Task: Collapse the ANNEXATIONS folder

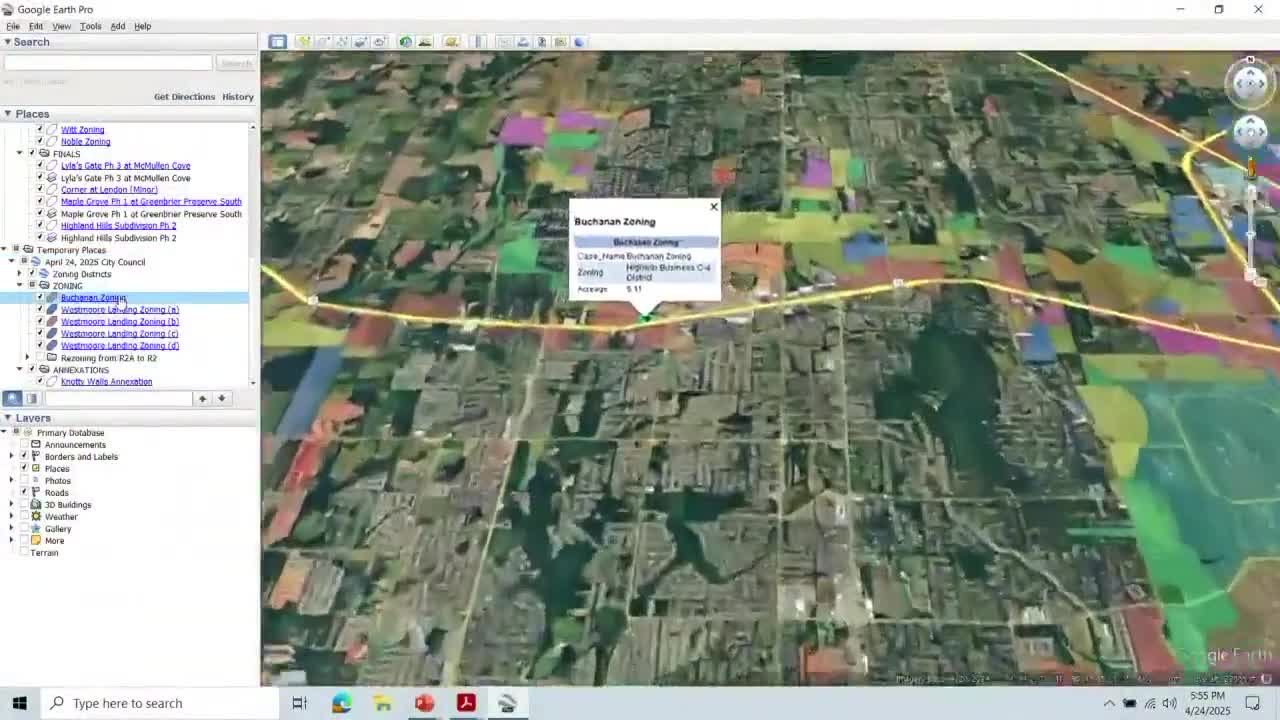Action: tap(19, 370)
